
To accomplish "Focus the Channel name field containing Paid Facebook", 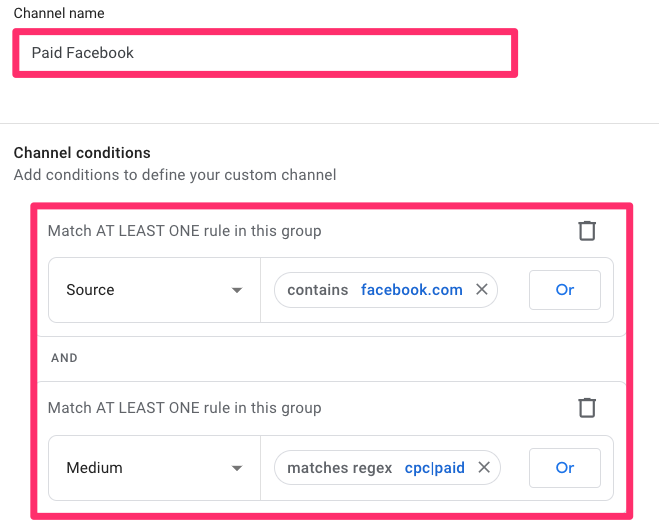I will (265, 53).
